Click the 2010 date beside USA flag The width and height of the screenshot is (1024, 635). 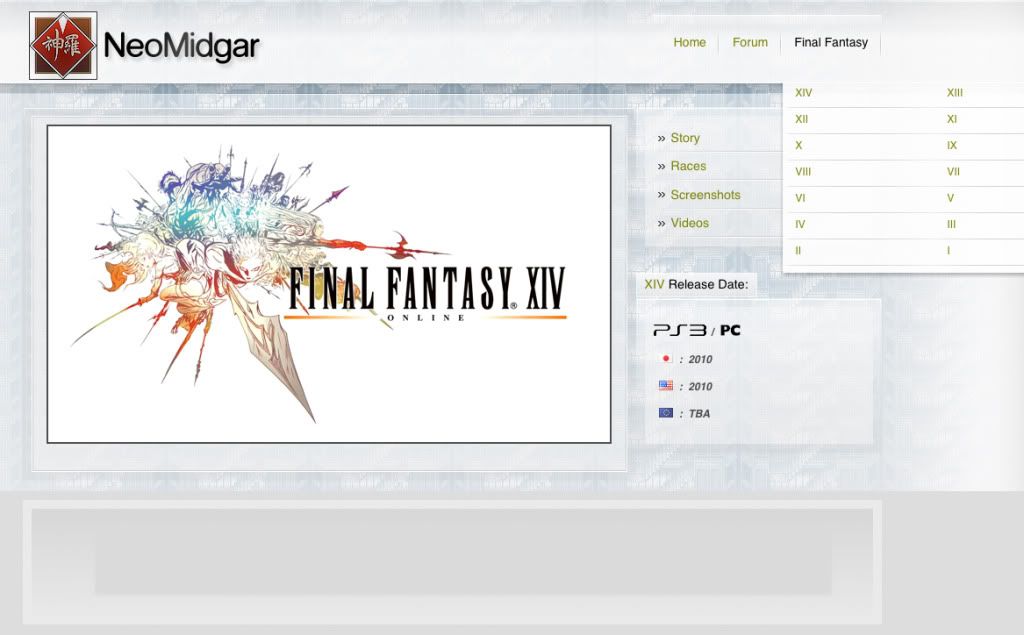(x=700, y=387)
